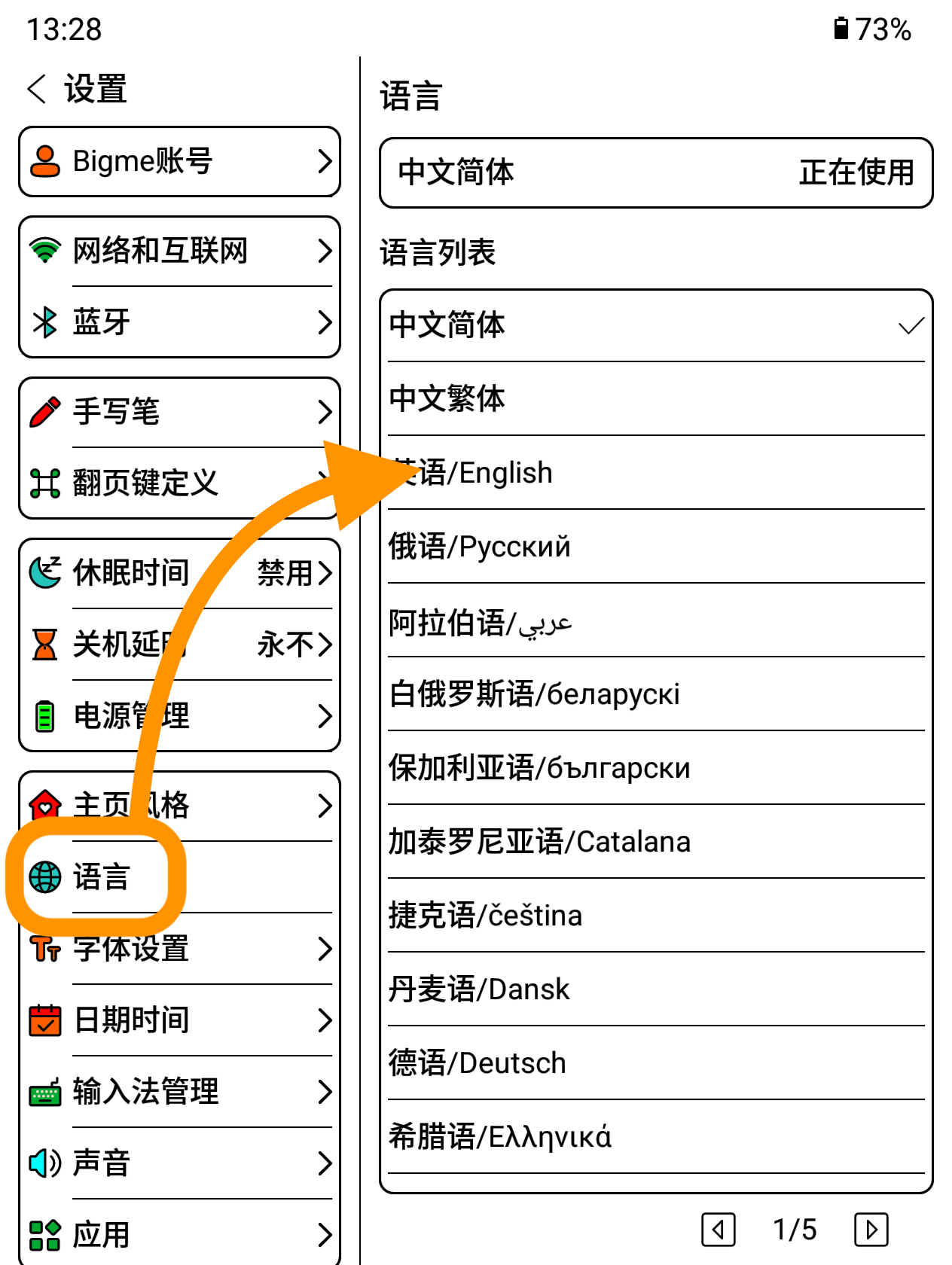Tap the calendar icon for 日期时间
The width and height of the screenshot is (952, 1265).
45,1020
